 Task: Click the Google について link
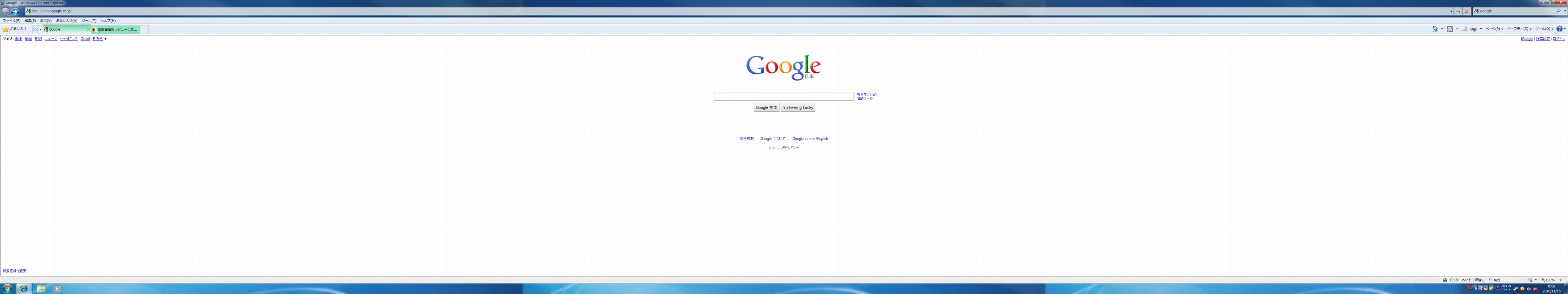773,139
